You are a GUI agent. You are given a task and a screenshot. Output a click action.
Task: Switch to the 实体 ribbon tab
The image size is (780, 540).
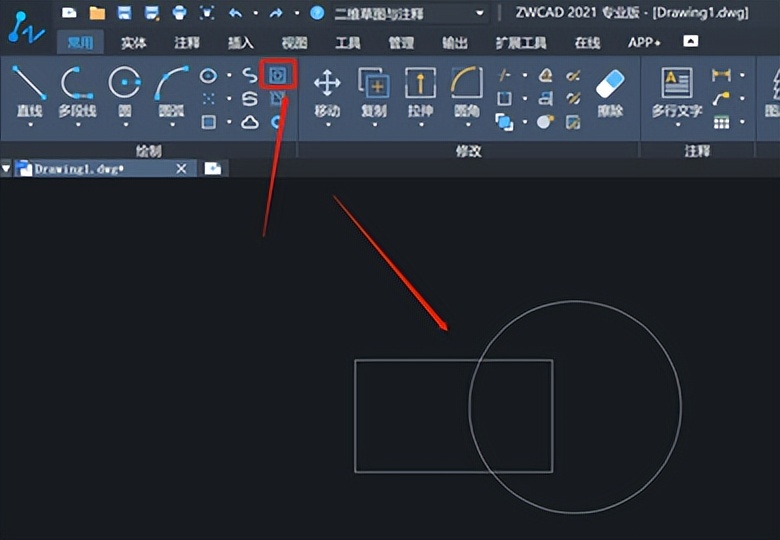pyautogui.click(x=133, y=43)
